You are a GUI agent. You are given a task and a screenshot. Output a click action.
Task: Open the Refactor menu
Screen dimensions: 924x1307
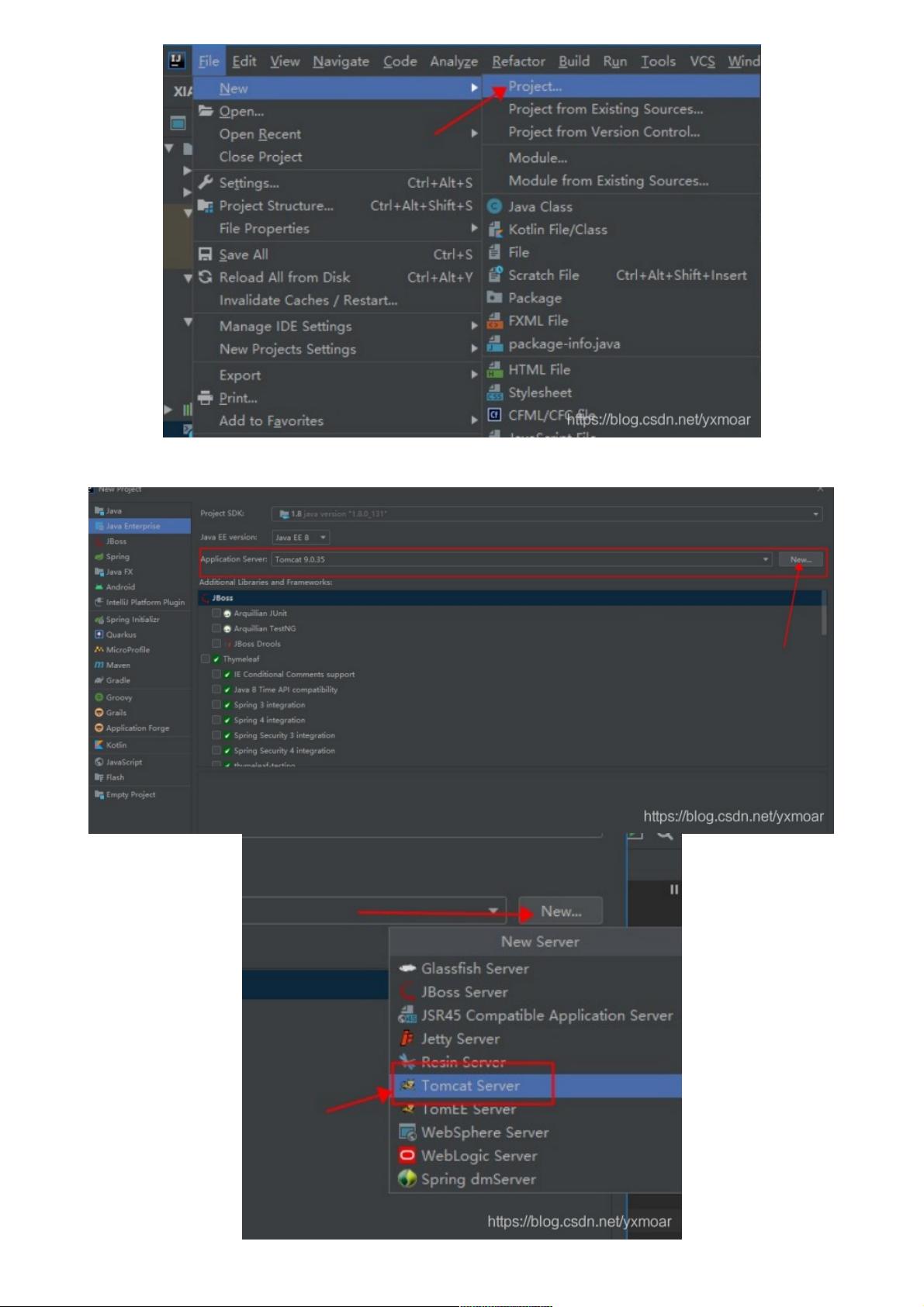pos(518,61)
